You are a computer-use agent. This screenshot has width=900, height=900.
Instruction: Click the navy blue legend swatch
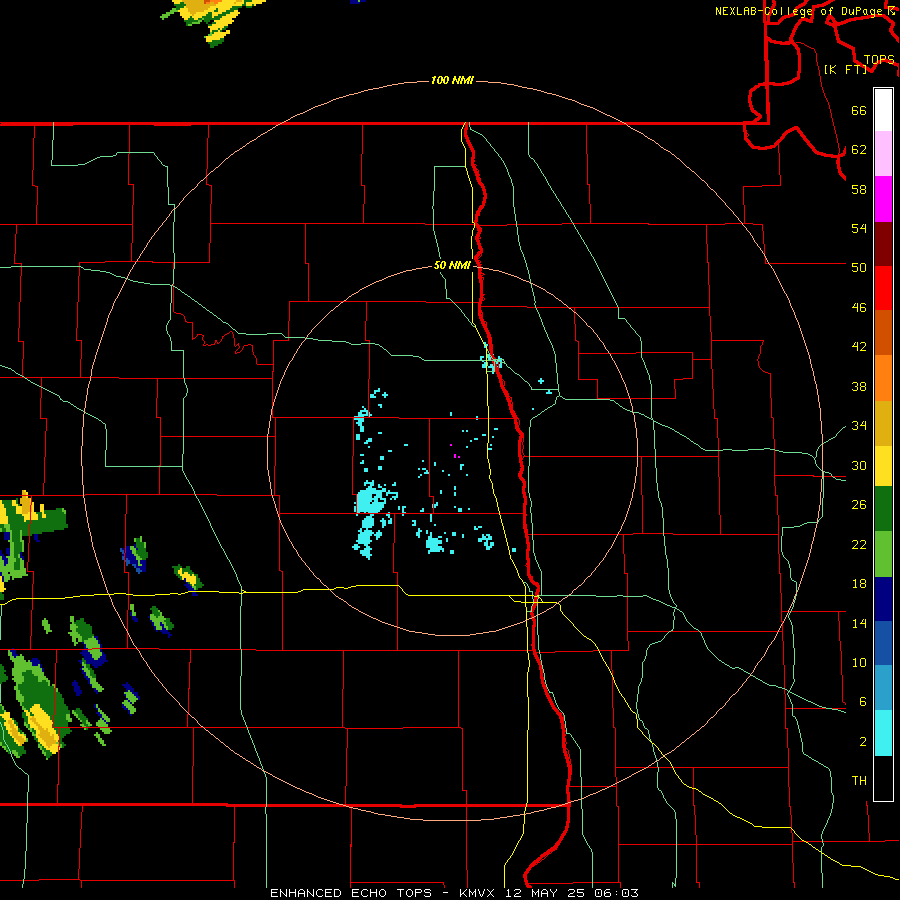tap(883, 599)
